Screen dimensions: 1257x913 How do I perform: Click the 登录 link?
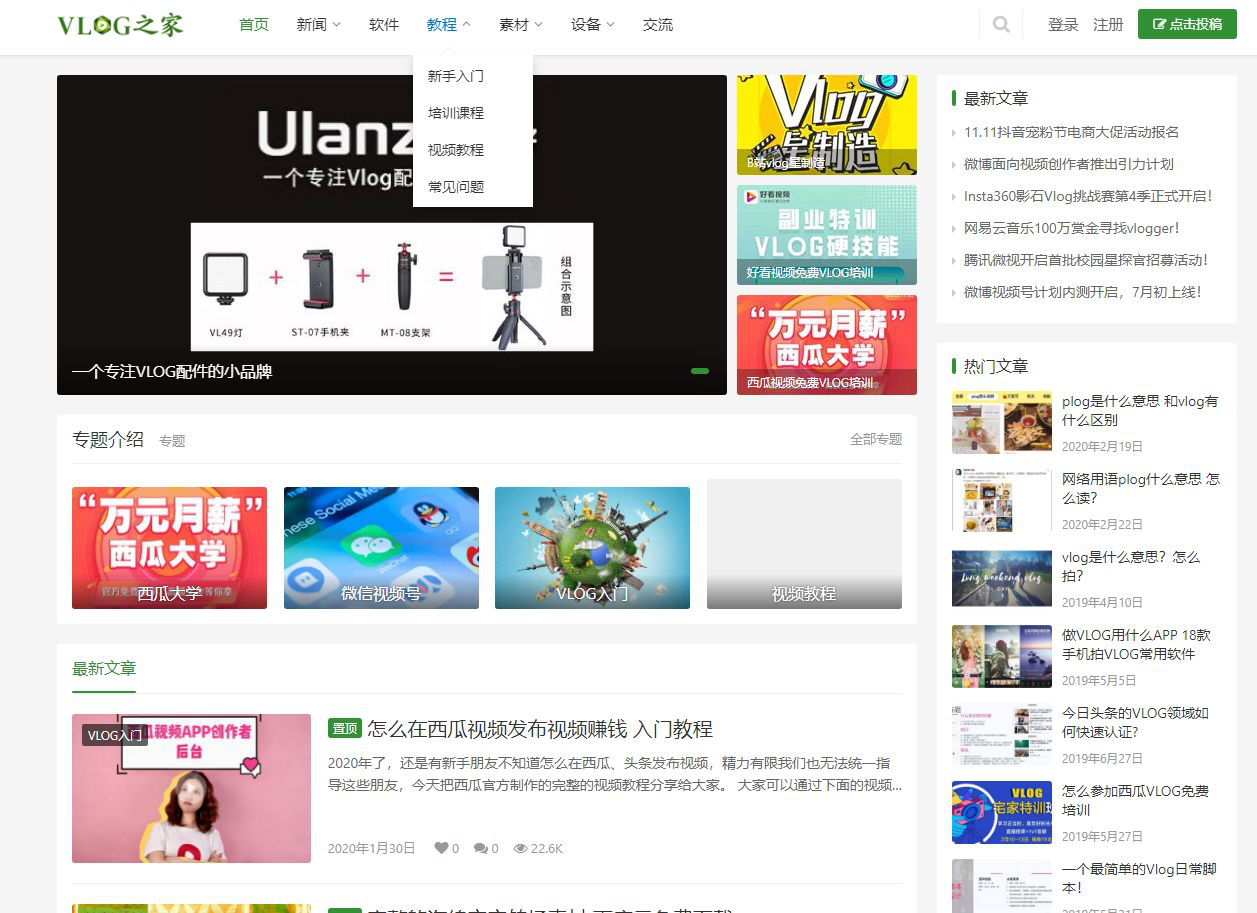(1063, 25)
